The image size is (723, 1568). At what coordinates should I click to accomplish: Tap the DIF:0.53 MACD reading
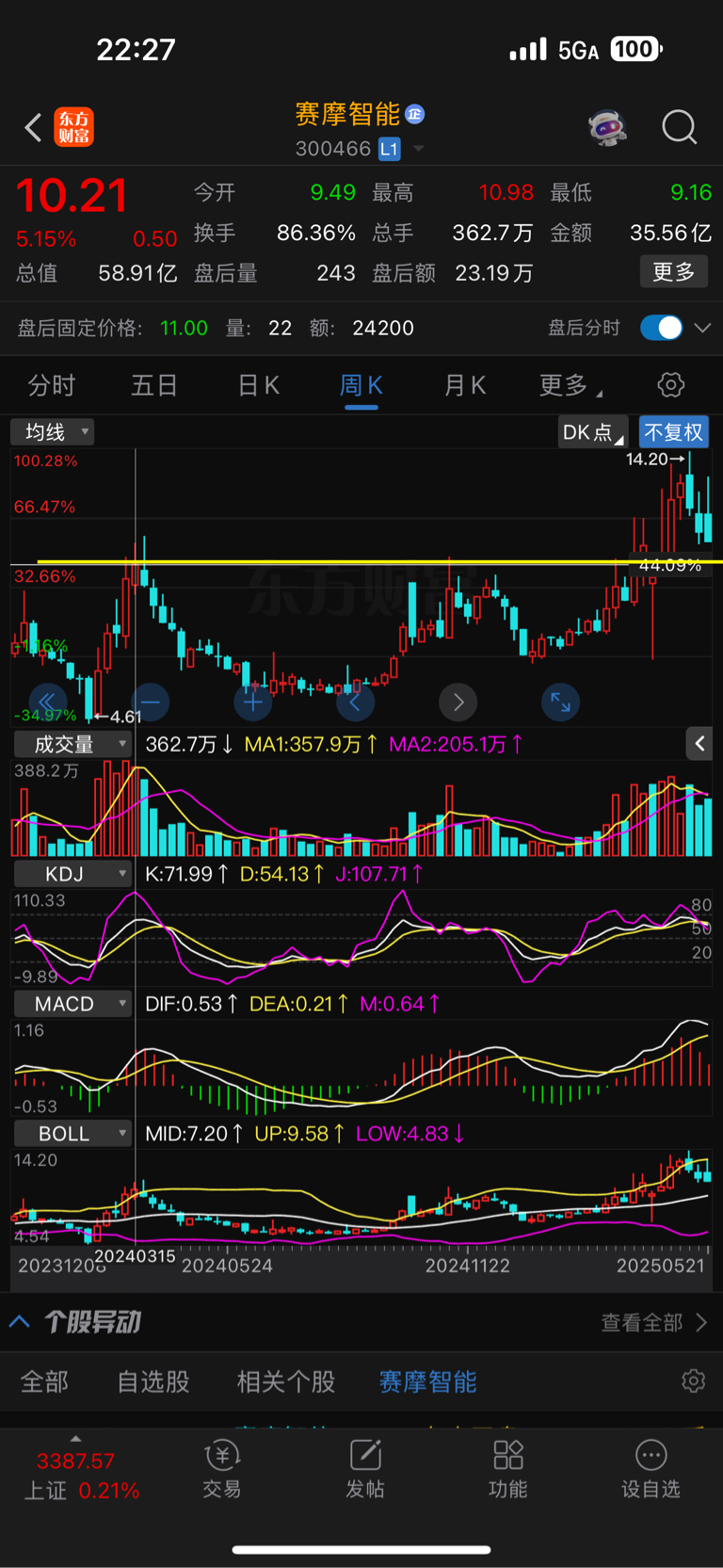tap(191, 1004)
